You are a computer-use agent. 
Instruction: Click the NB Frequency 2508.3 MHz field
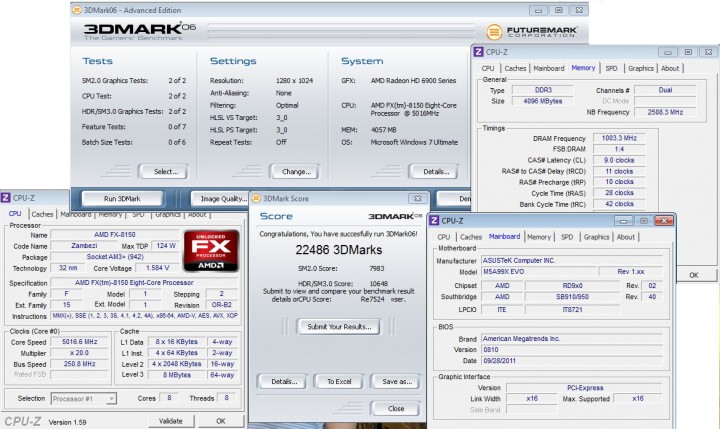pos(664,112)
